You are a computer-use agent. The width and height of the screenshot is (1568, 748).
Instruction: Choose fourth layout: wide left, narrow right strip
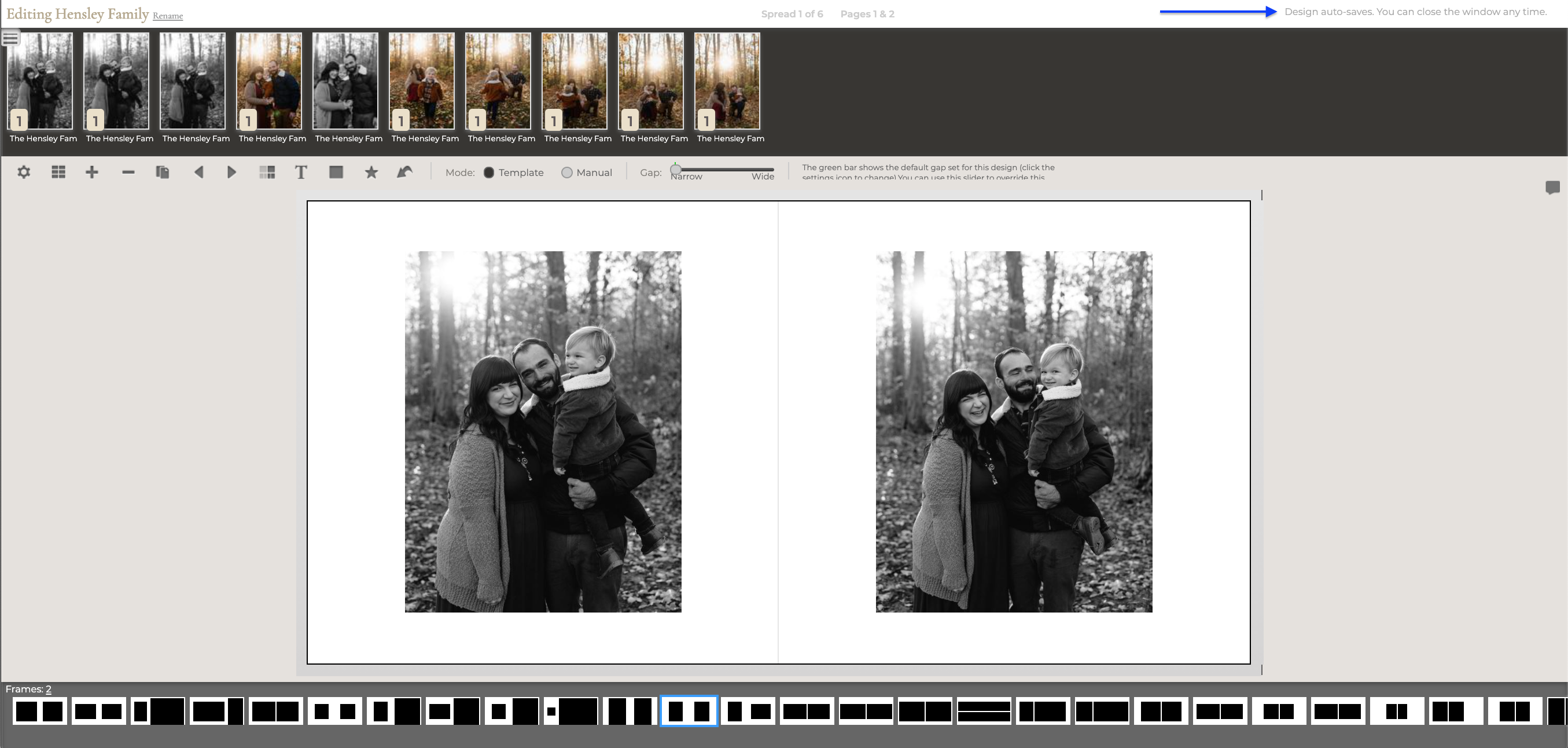click(217, 711)
